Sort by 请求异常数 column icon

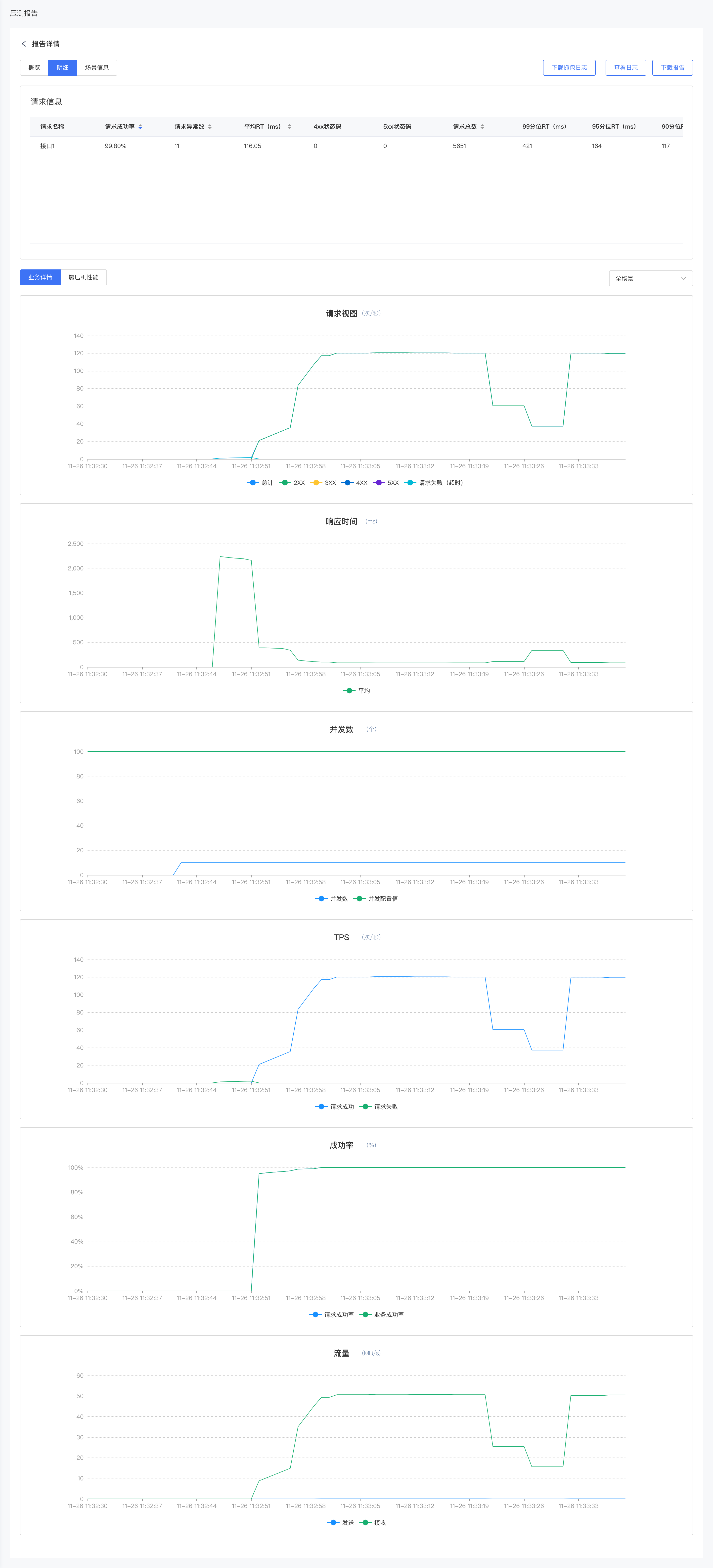tap(210, 127)
